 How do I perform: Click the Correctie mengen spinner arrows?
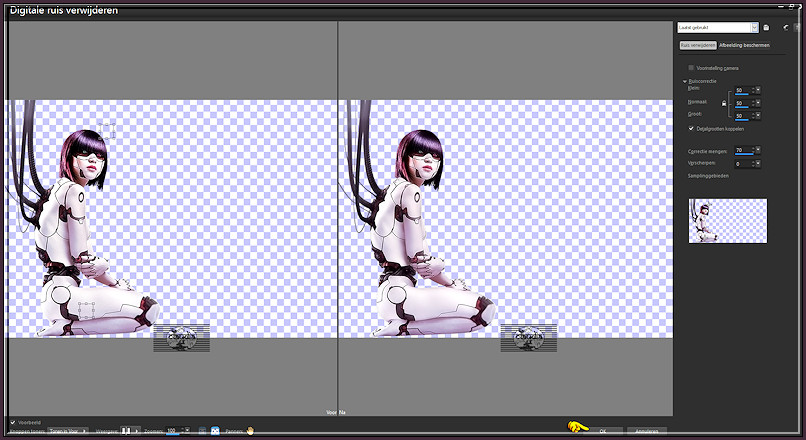tap(753, 150)
